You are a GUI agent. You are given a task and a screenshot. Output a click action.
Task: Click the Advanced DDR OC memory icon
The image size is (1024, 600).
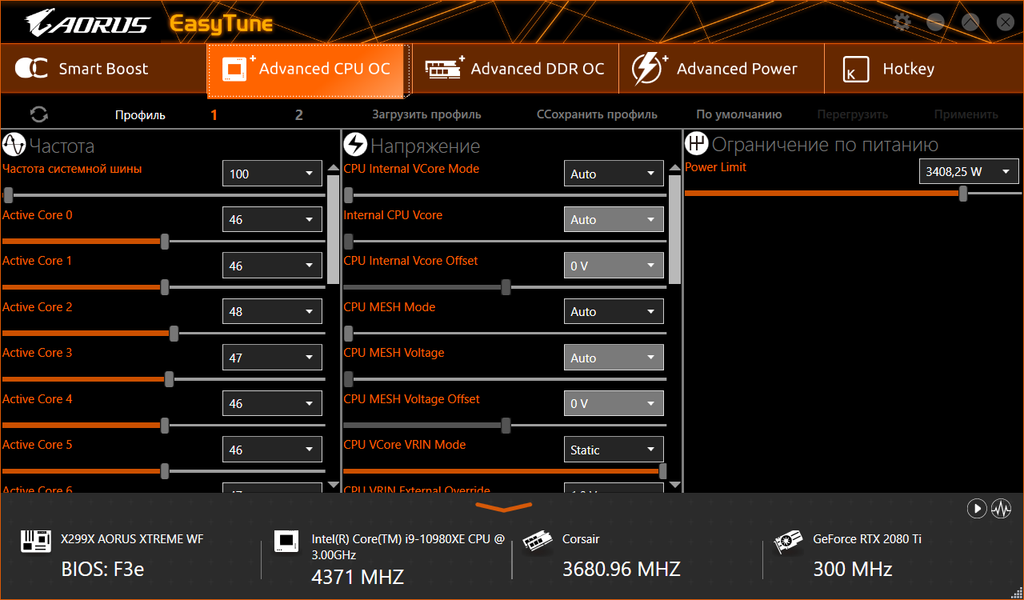(x=445, y=68)
